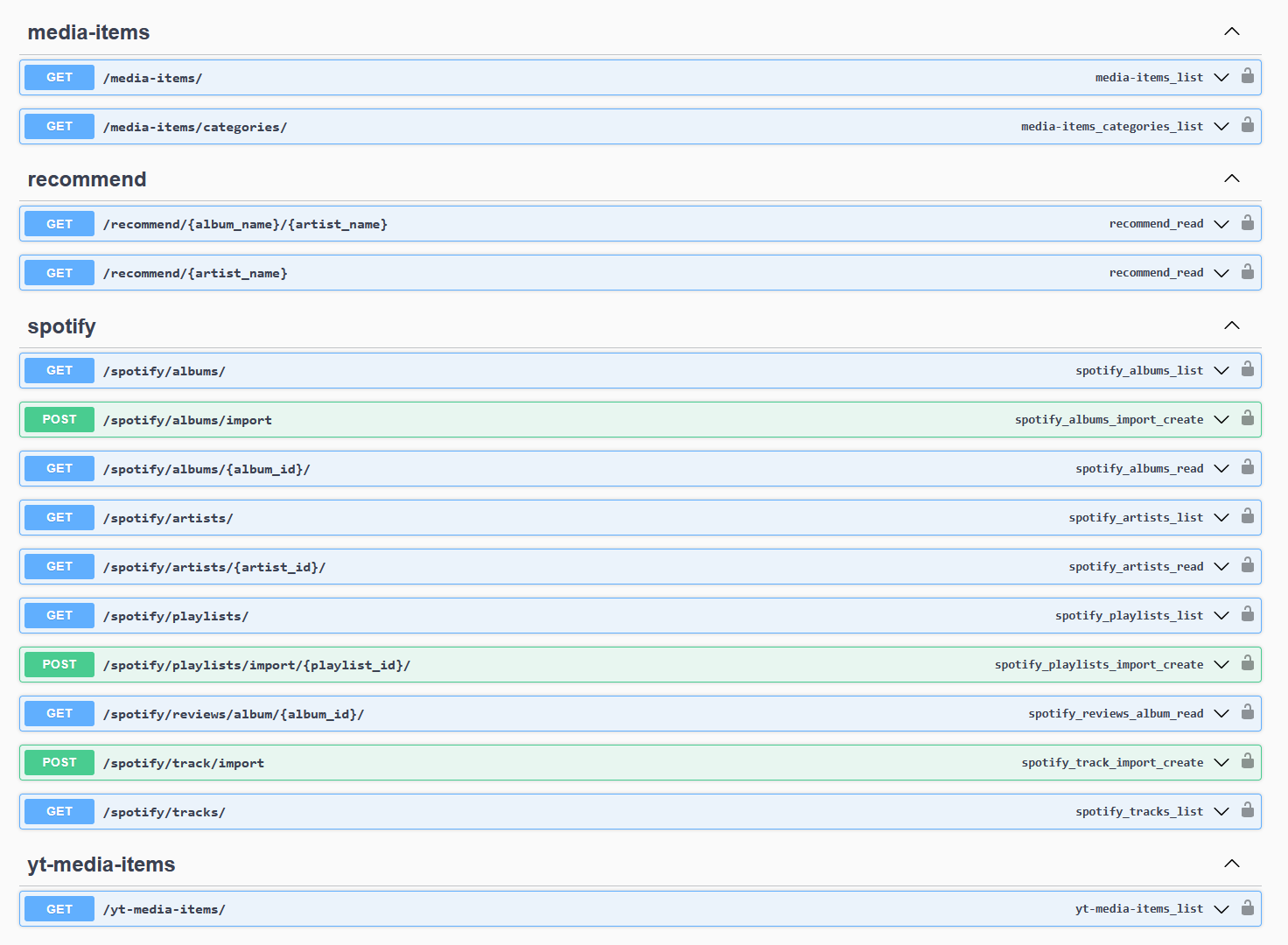Click lock icon for spotify_tracks_list

click(x=1248, y=810)
